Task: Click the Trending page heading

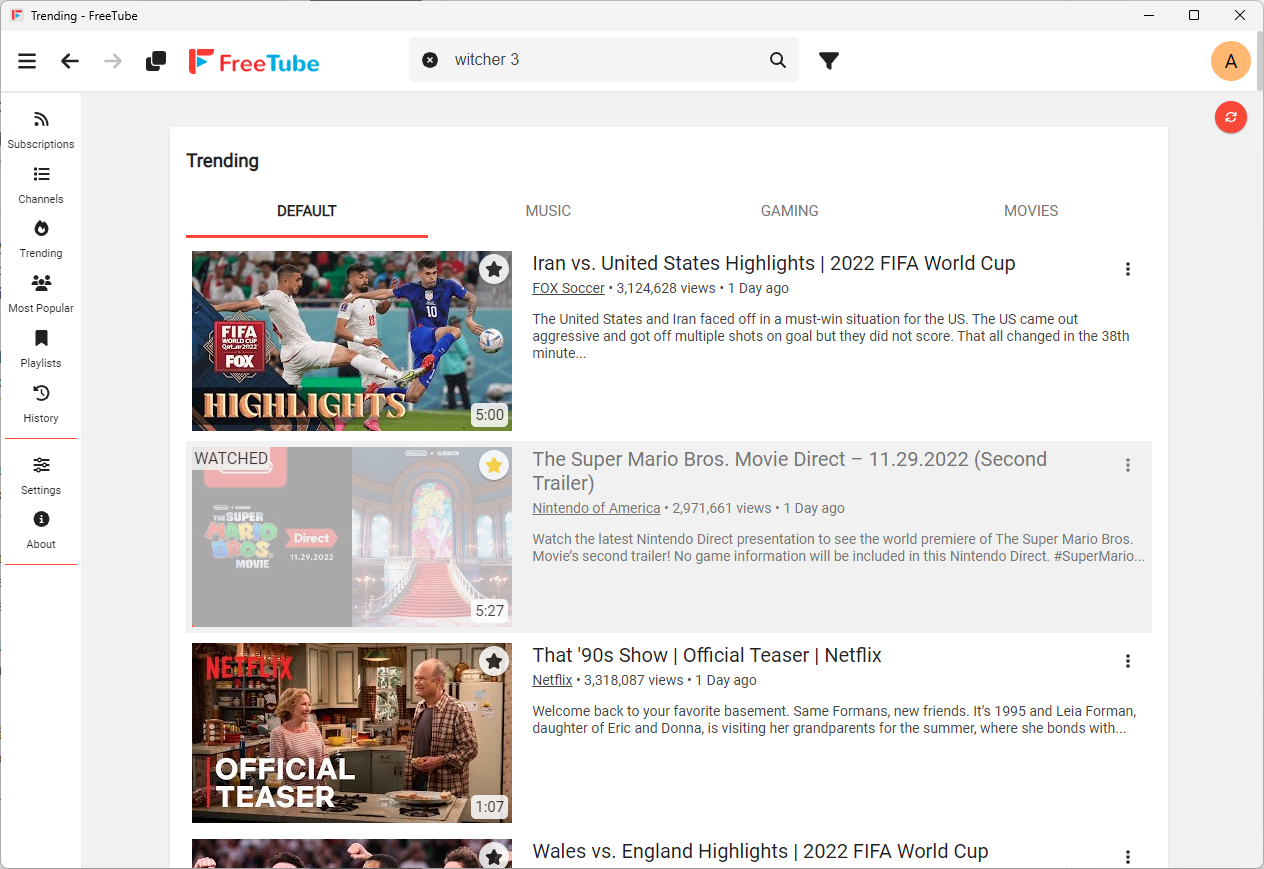Action: pos(222,161)
